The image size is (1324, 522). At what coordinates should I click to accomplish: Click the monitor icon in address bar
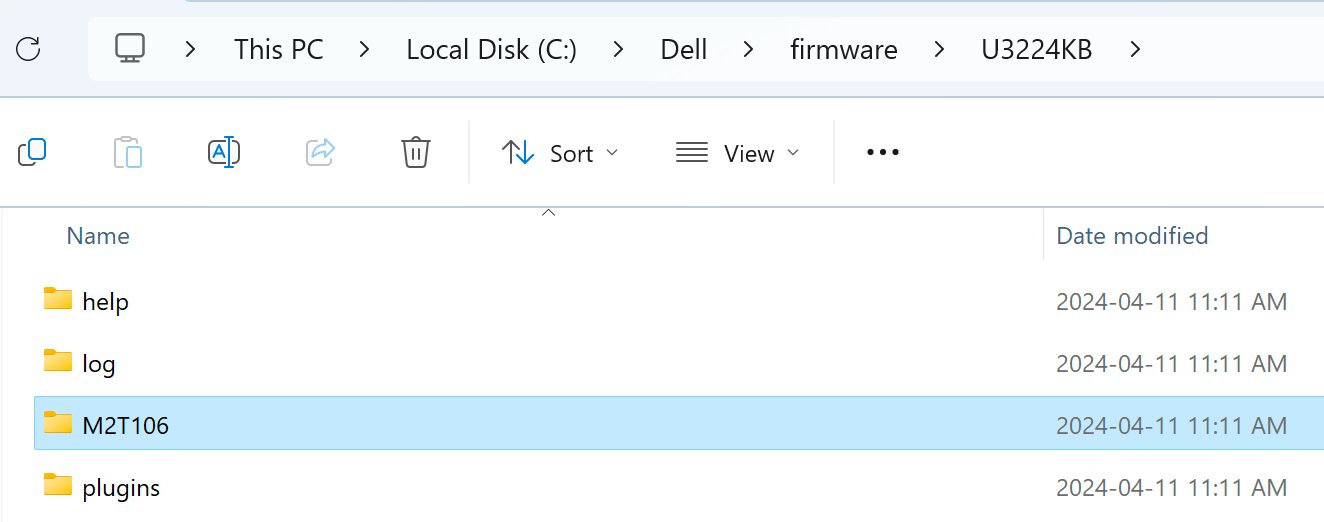point(130,48)
